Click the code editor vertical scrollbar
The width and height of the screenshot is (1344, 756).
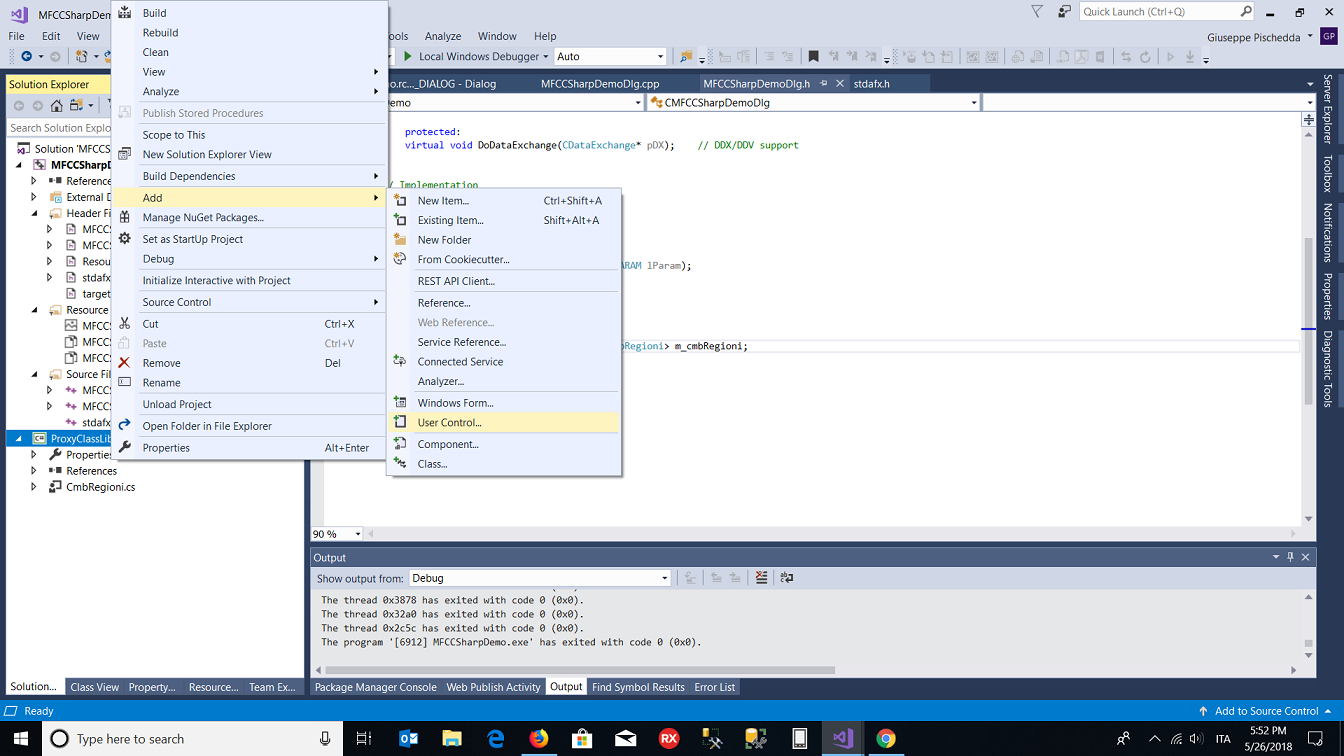point(1308,323)
